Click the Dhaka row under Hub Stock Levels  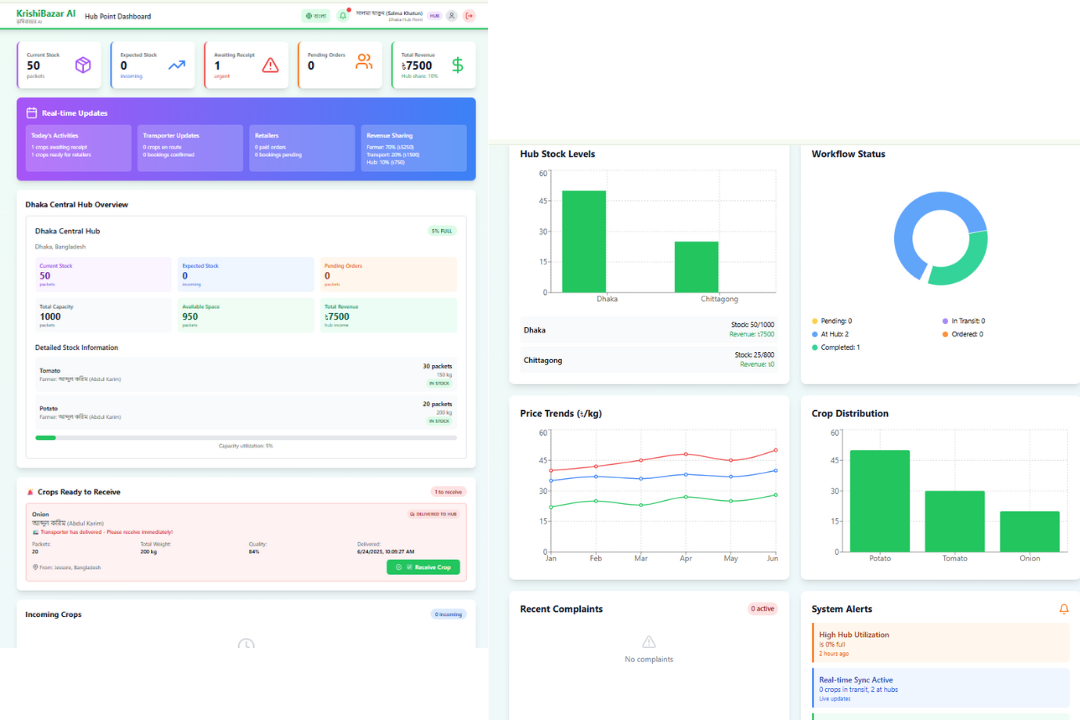point(649,330)
